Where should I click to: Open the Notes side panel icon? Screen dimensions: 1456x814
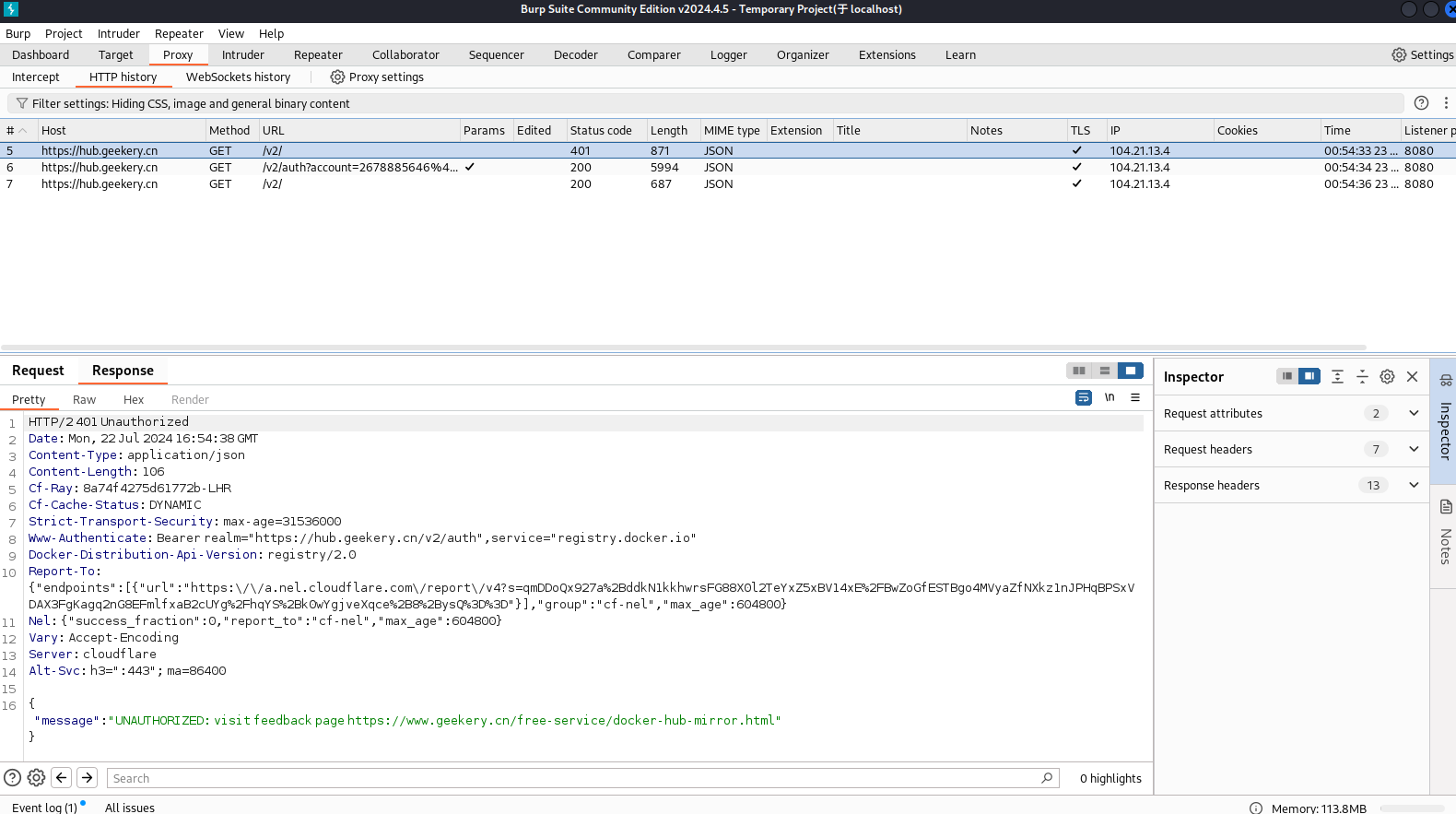click(x=1445, y=507)
